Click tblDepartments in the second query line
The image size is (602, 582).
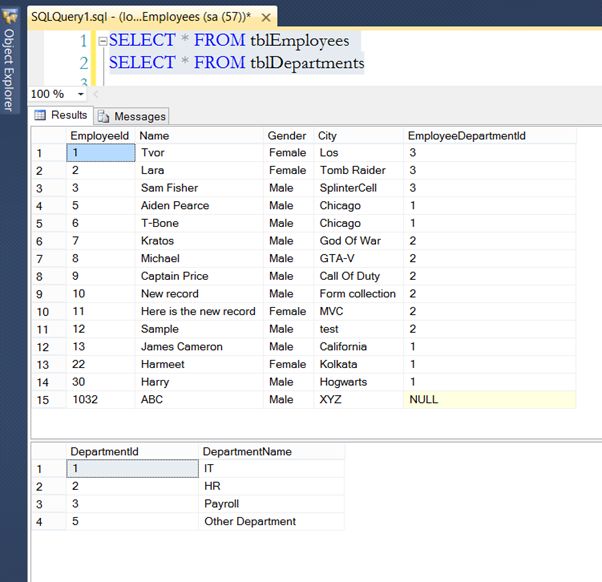[x=307, y=63]
